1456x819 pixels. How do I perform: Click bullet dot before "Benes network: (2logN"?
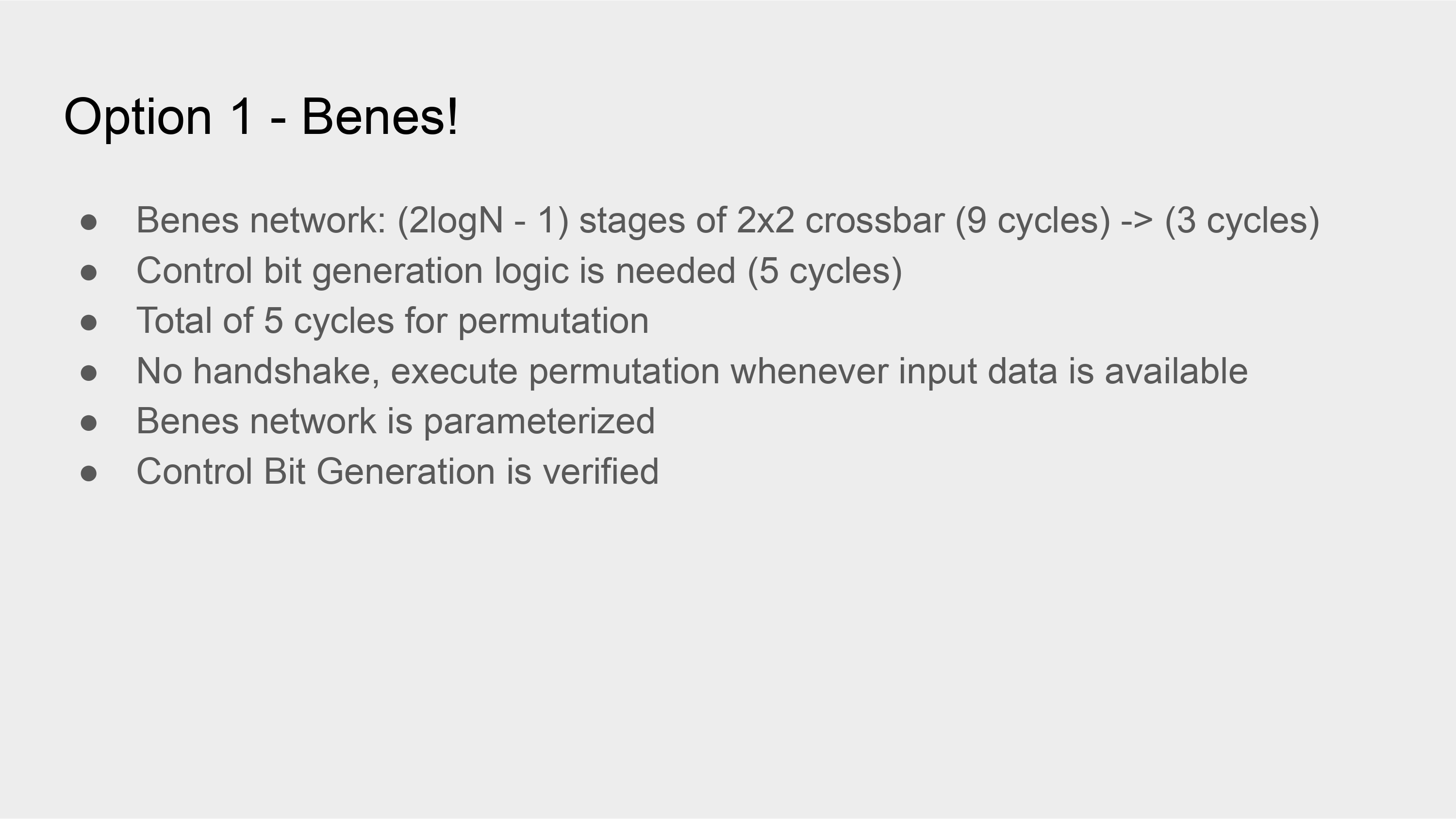[89, 222]
